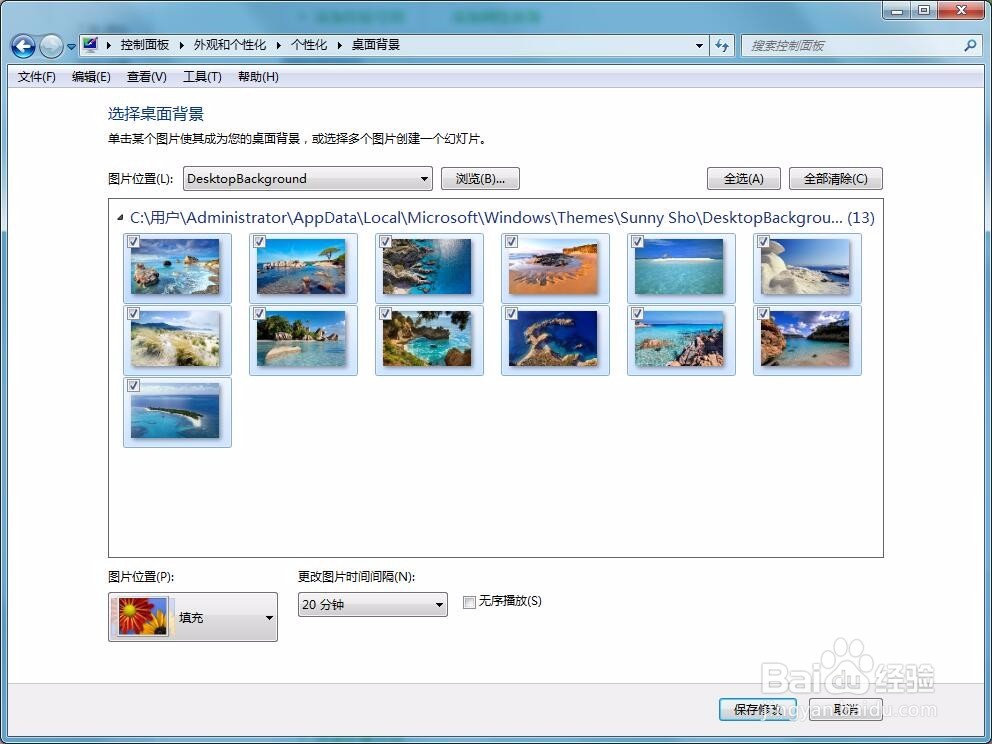Viewport: 992px width, 744px height.
Task: Go to 控制面板 breadcrumb
Action: 145,45
